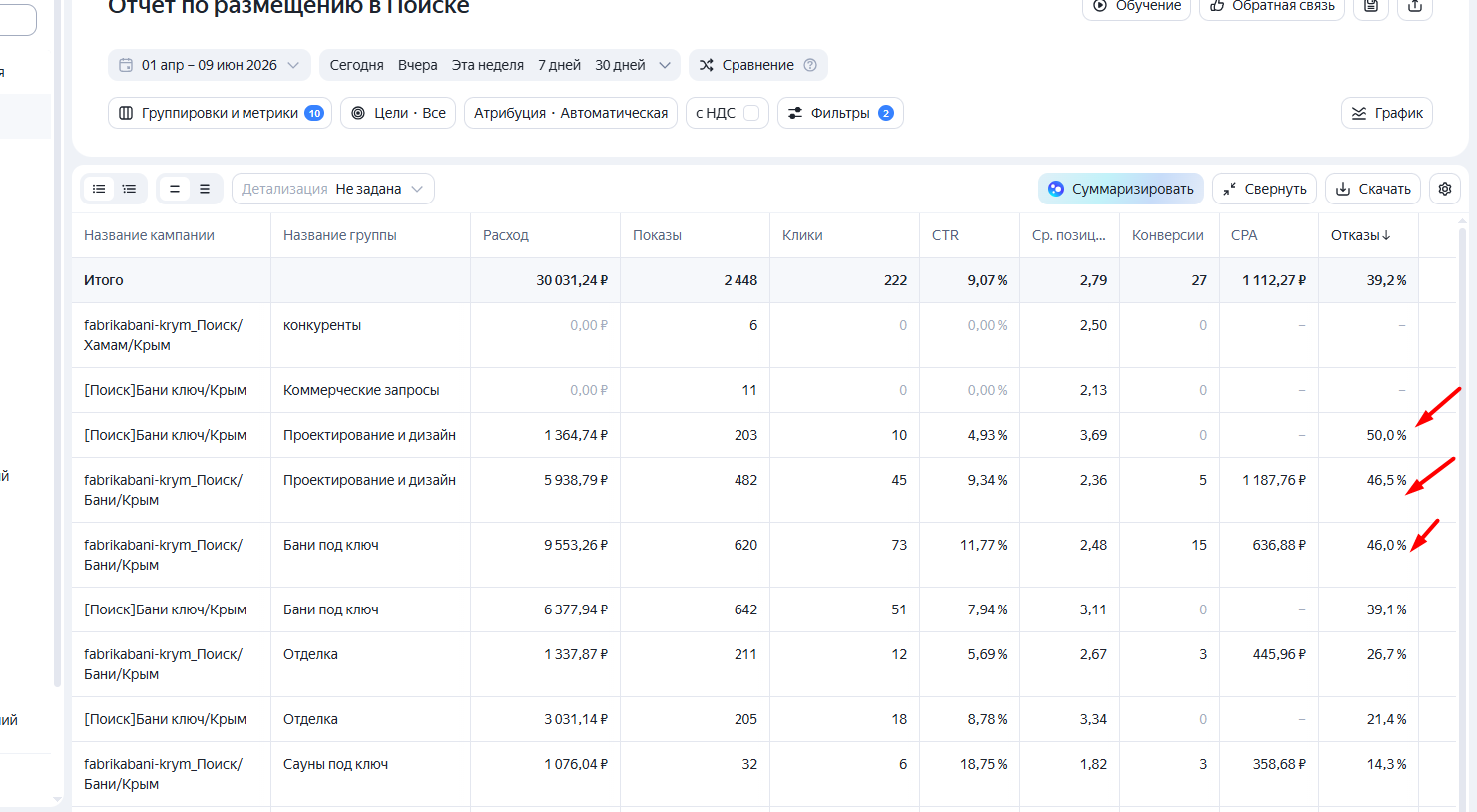Open the table settings gear icon
Screen dimensions: 1477x812
[x=1445, y=189]
